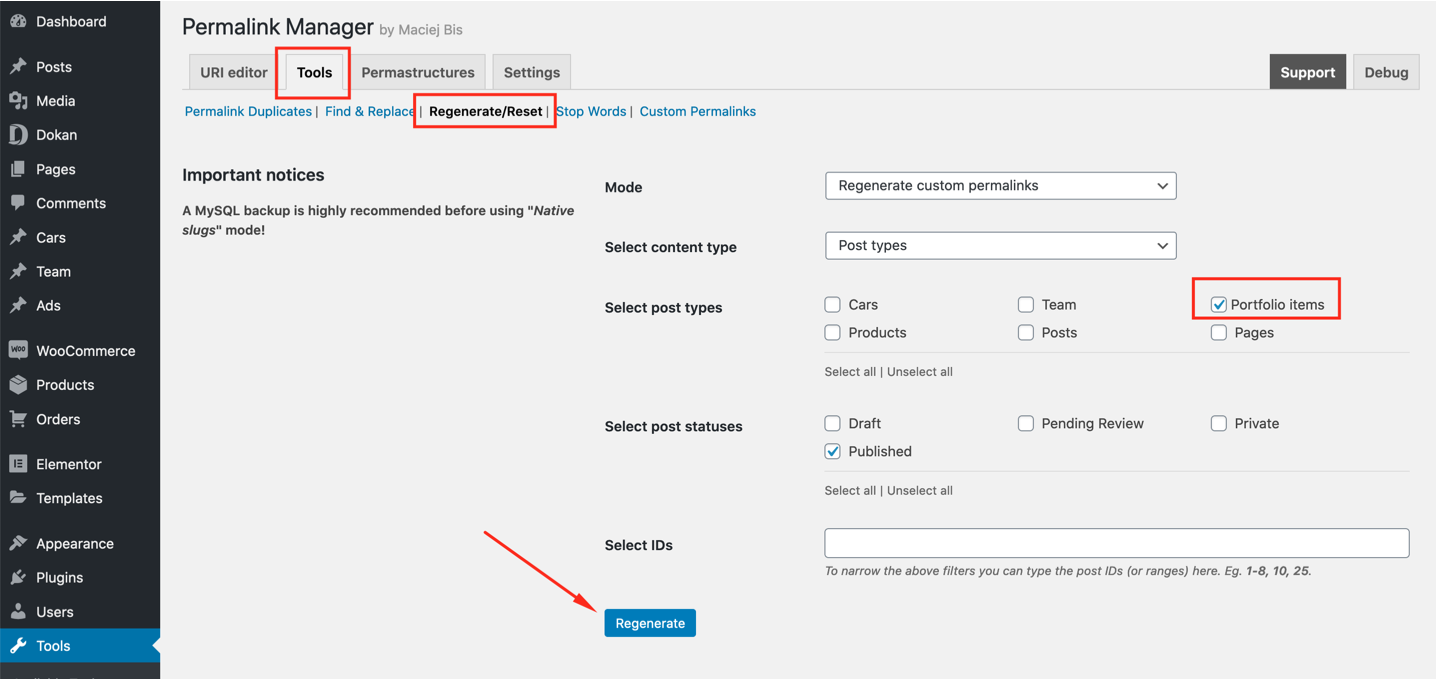The height and width of the screenshot is (679, 1436).
Task: Click the Elementor logo icon
Action: [x=18, y=464]
